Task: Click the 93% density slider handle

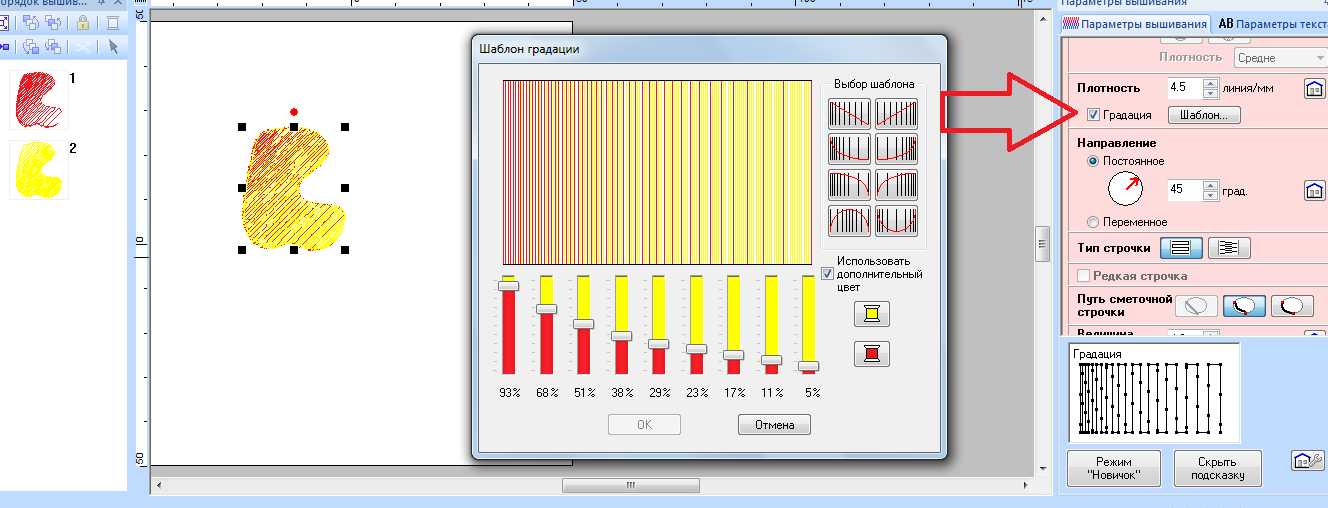Action: [x=509, y=286]
